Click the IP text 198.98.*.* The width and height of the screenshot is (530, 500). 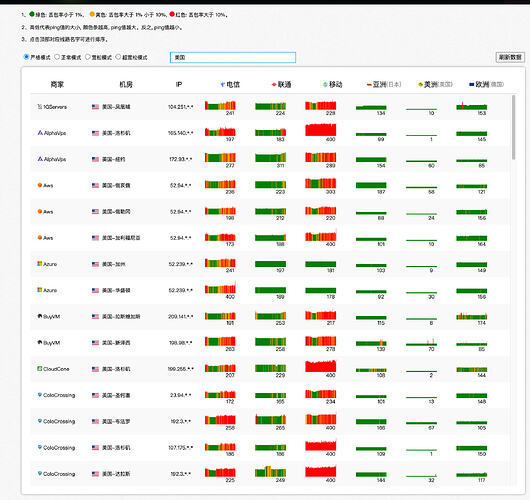[x=180, y=343]
